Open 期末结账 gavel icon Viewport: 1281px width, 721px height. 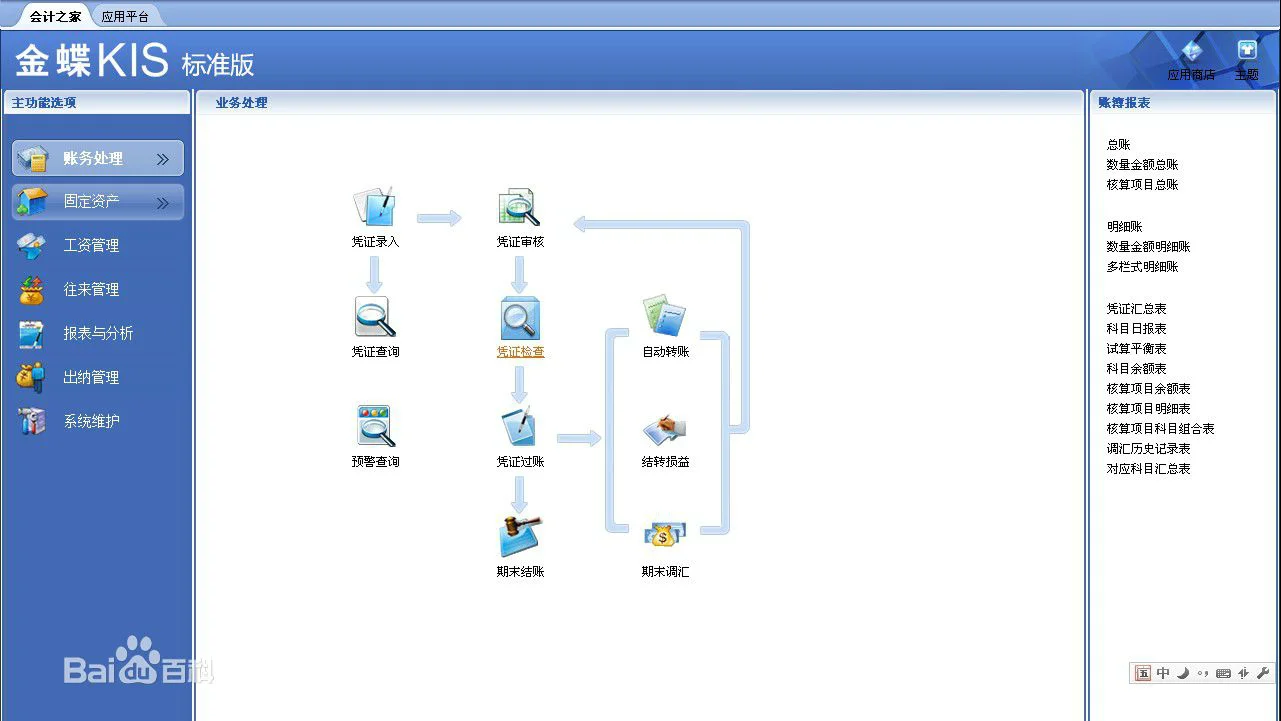point(520,537)
